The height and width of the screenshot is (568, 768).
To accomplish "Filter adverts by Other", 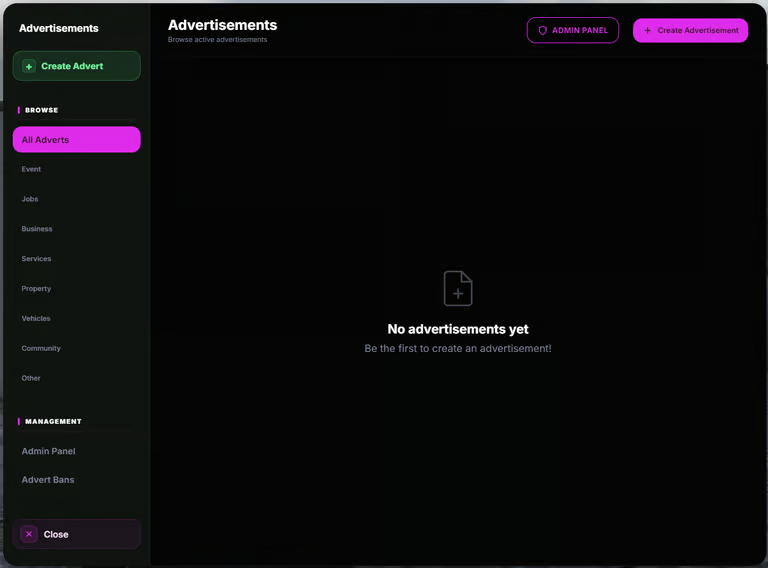I will (x=76, y=379).
